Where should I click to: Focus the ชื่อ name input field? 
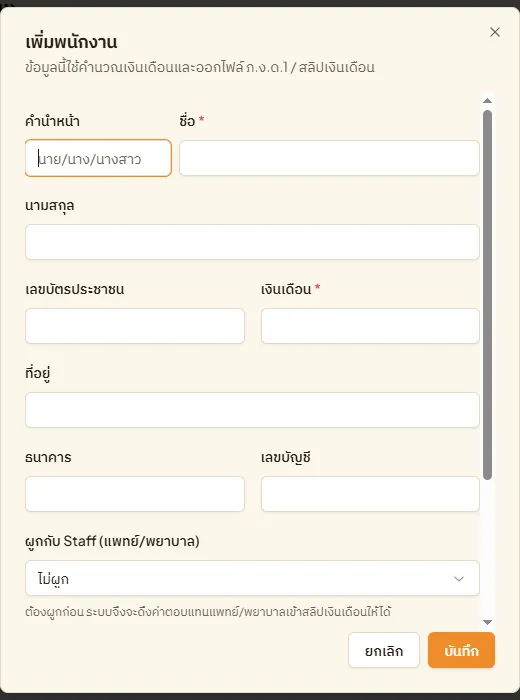pos(329,158)
